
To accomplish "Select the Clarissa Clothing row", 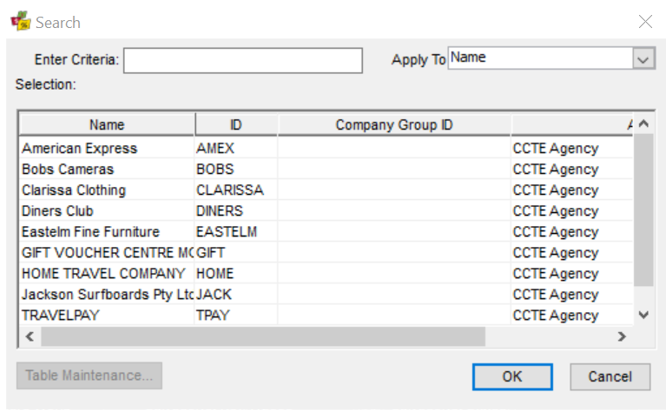I will pos(326,190).
